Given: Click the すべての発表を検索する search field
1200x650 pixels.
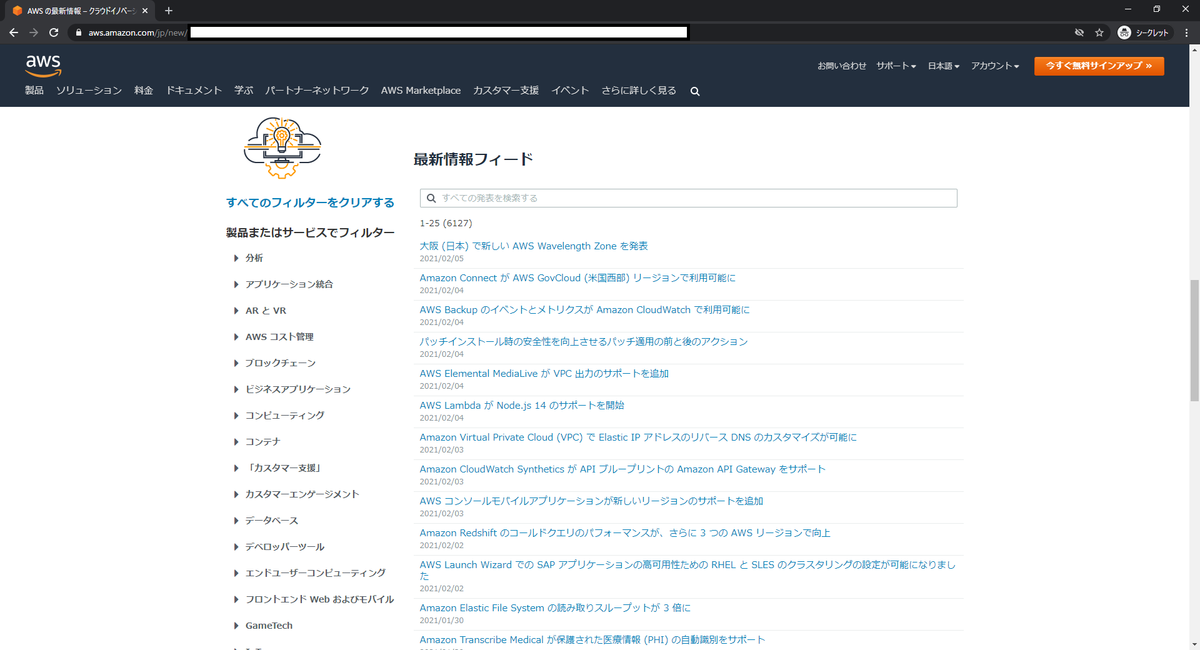Looking at the screenshot, I should 689,198.
